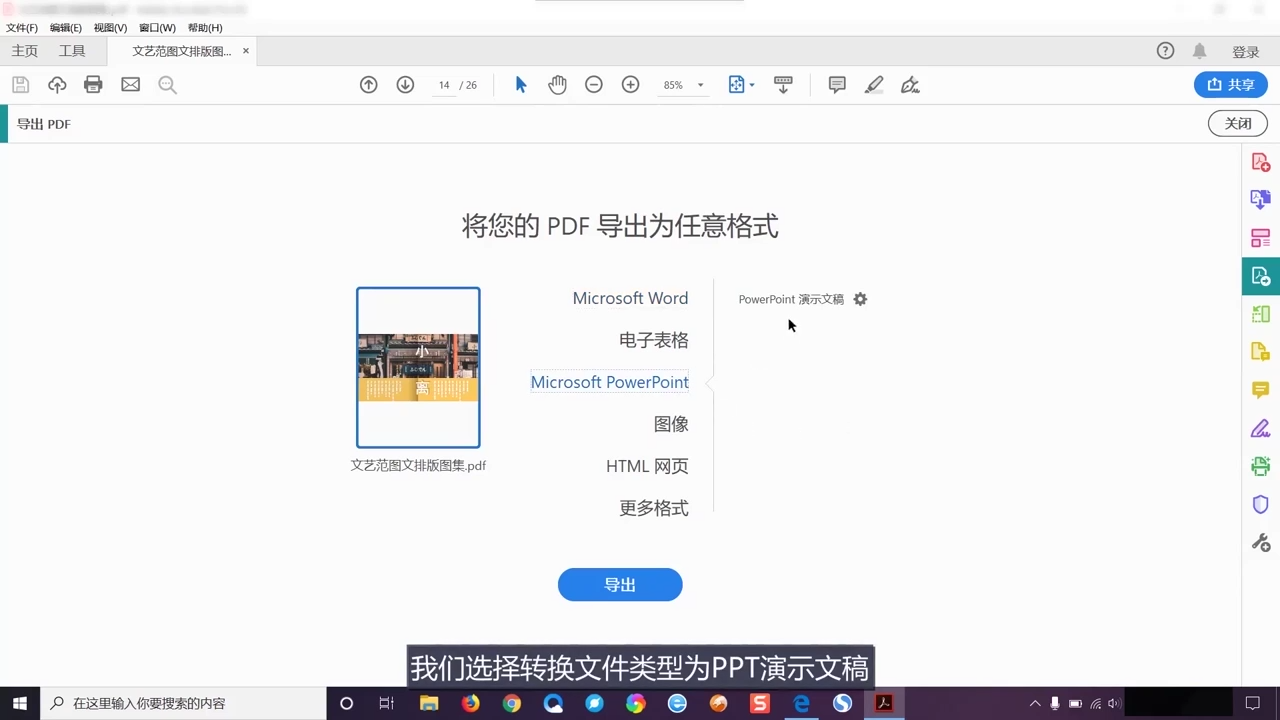Click the scrolling mode keyboard icon
Screen dimensions: 1280x720
click(783, 85)
